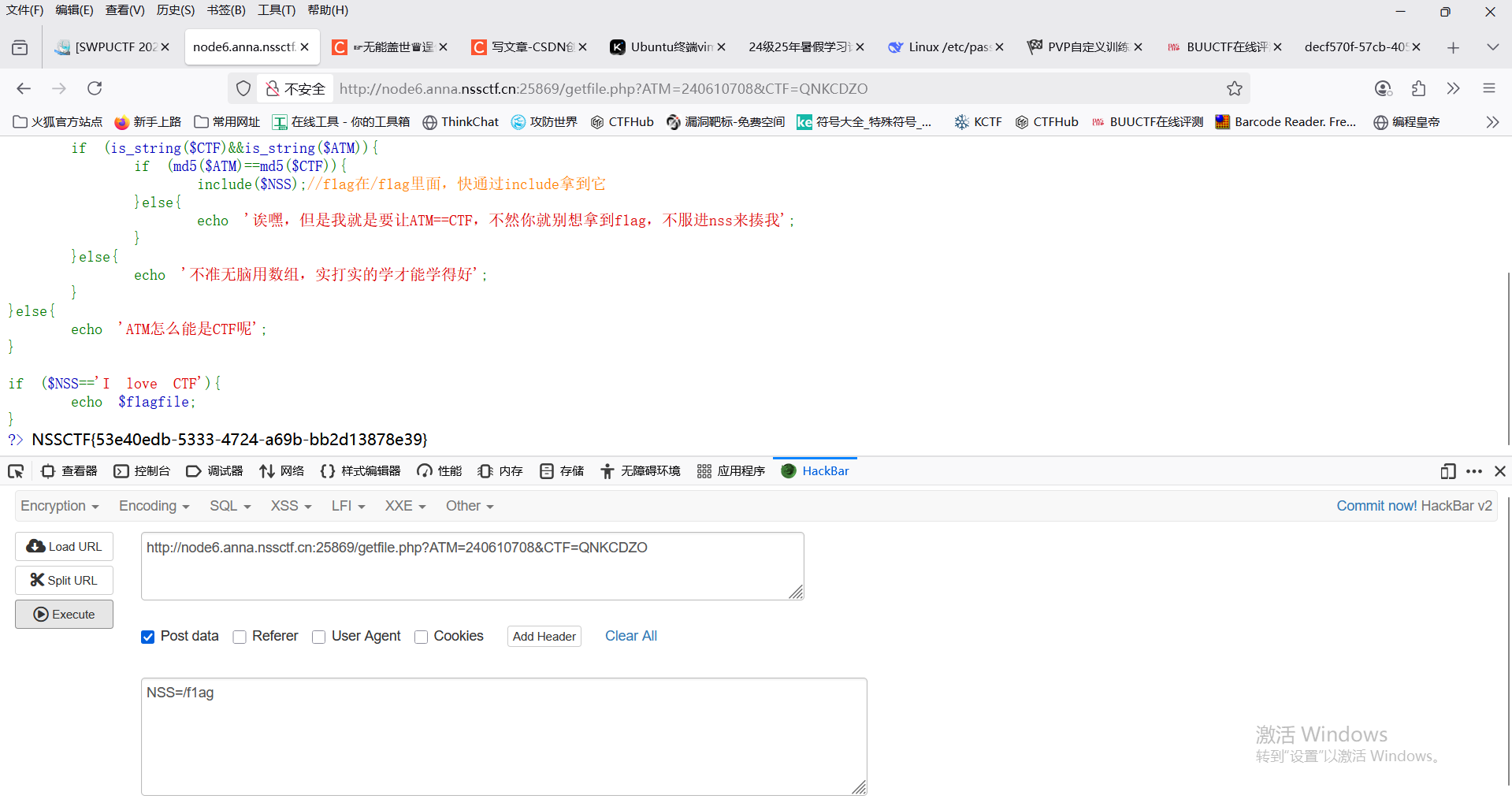The height and width of the screenshot is (799, 1512).
Task: Open the 在线工具 bookmark
Action: pos(341,122)
